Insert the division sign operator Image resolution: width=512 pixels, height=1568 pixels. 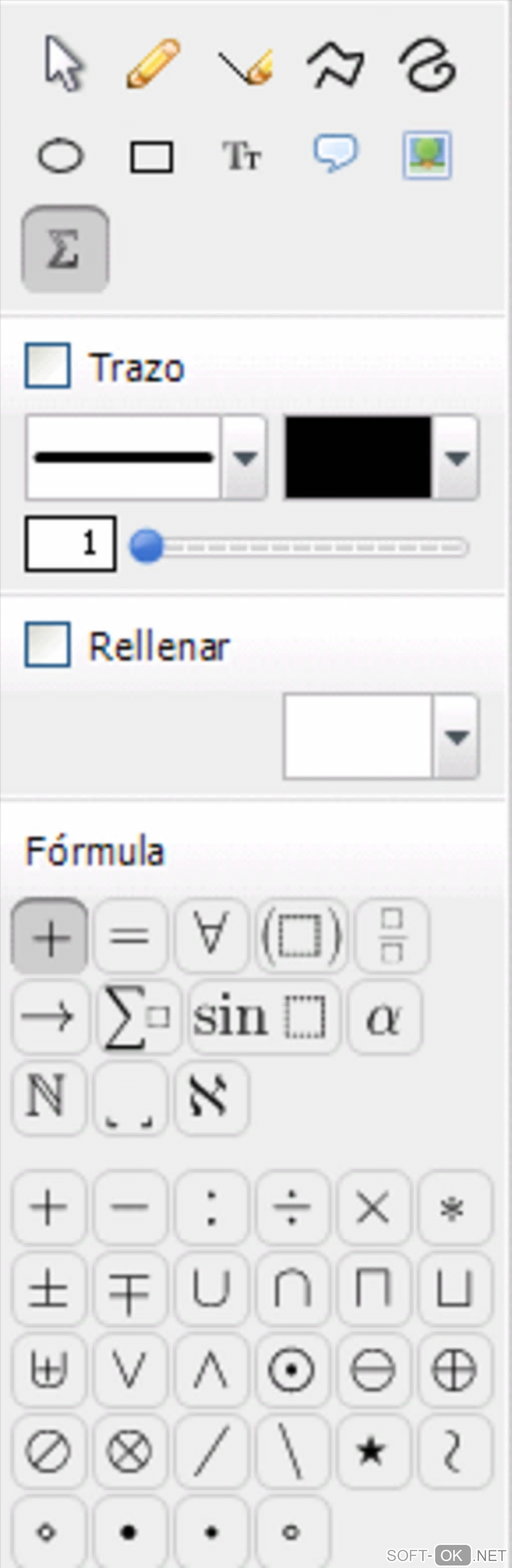click(x=292, y=1207)
